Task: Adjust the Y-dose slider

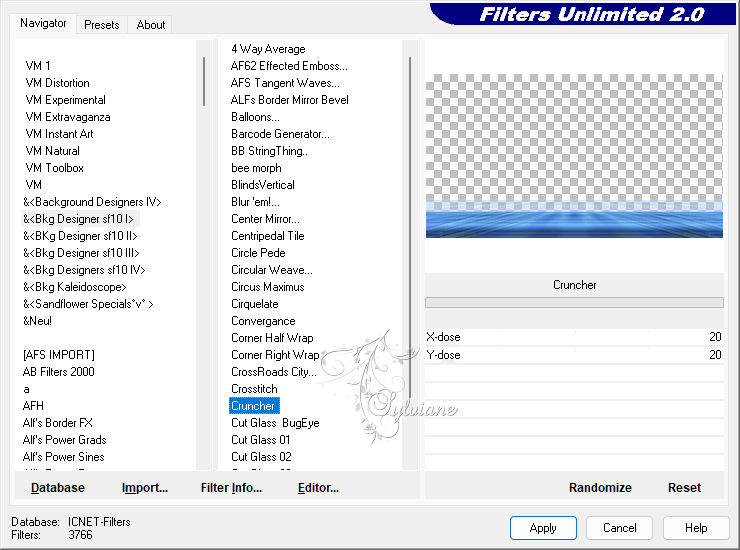Action: 574,355
